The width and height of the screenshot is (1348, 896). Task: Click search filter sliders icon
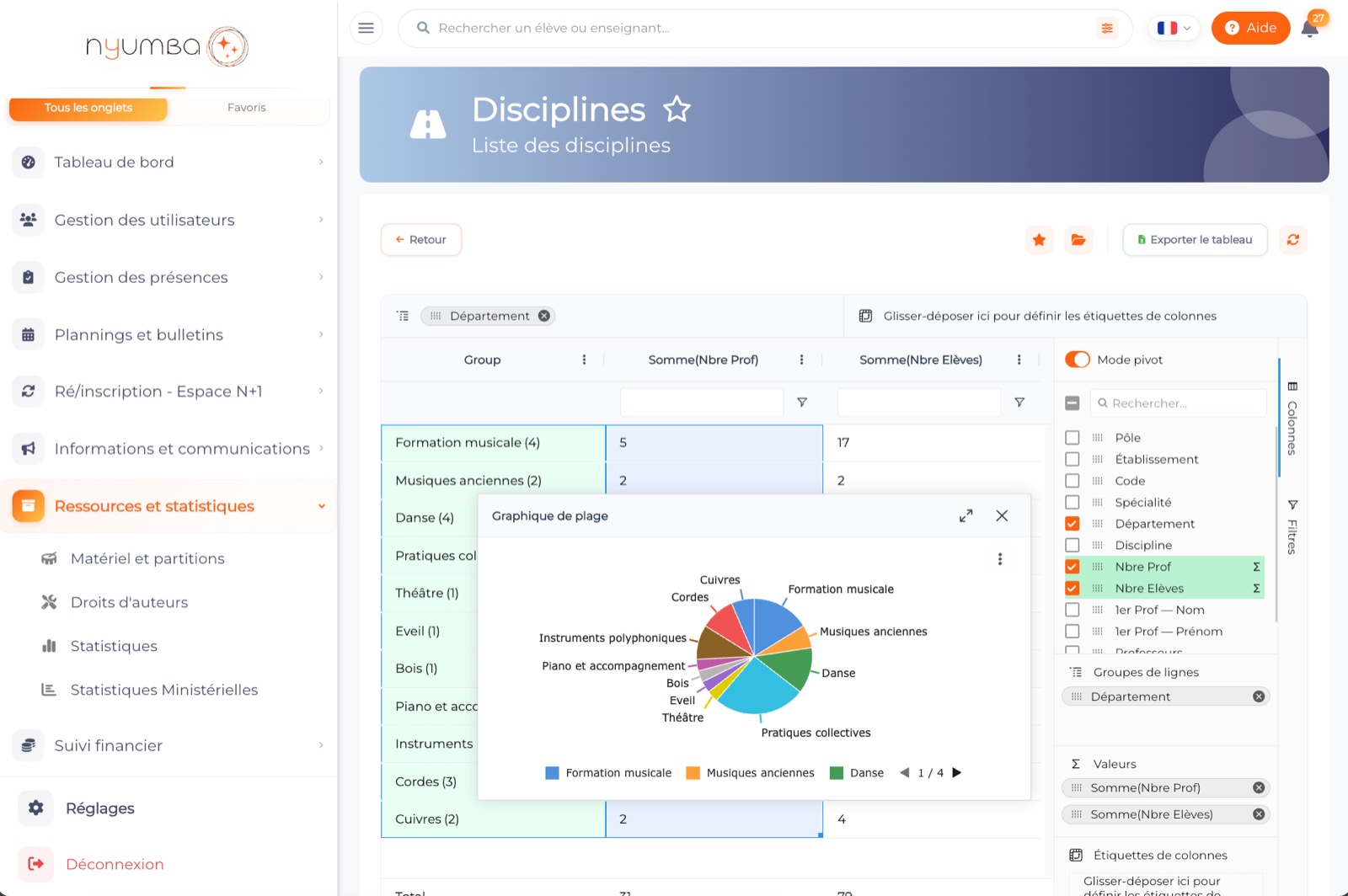[x=1107, y=28]
